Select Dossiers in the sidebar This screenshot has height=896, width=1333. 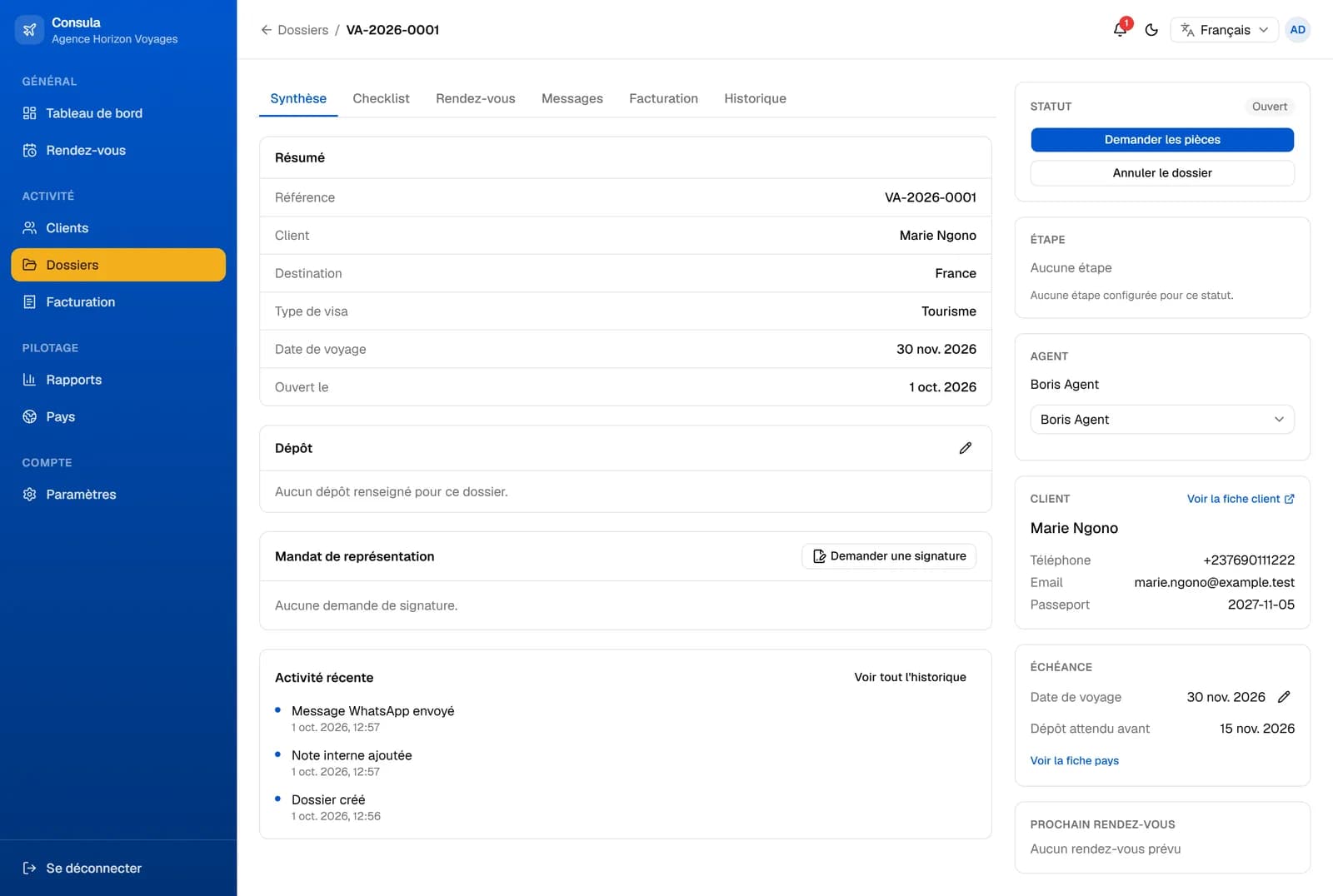click(118, 265)
